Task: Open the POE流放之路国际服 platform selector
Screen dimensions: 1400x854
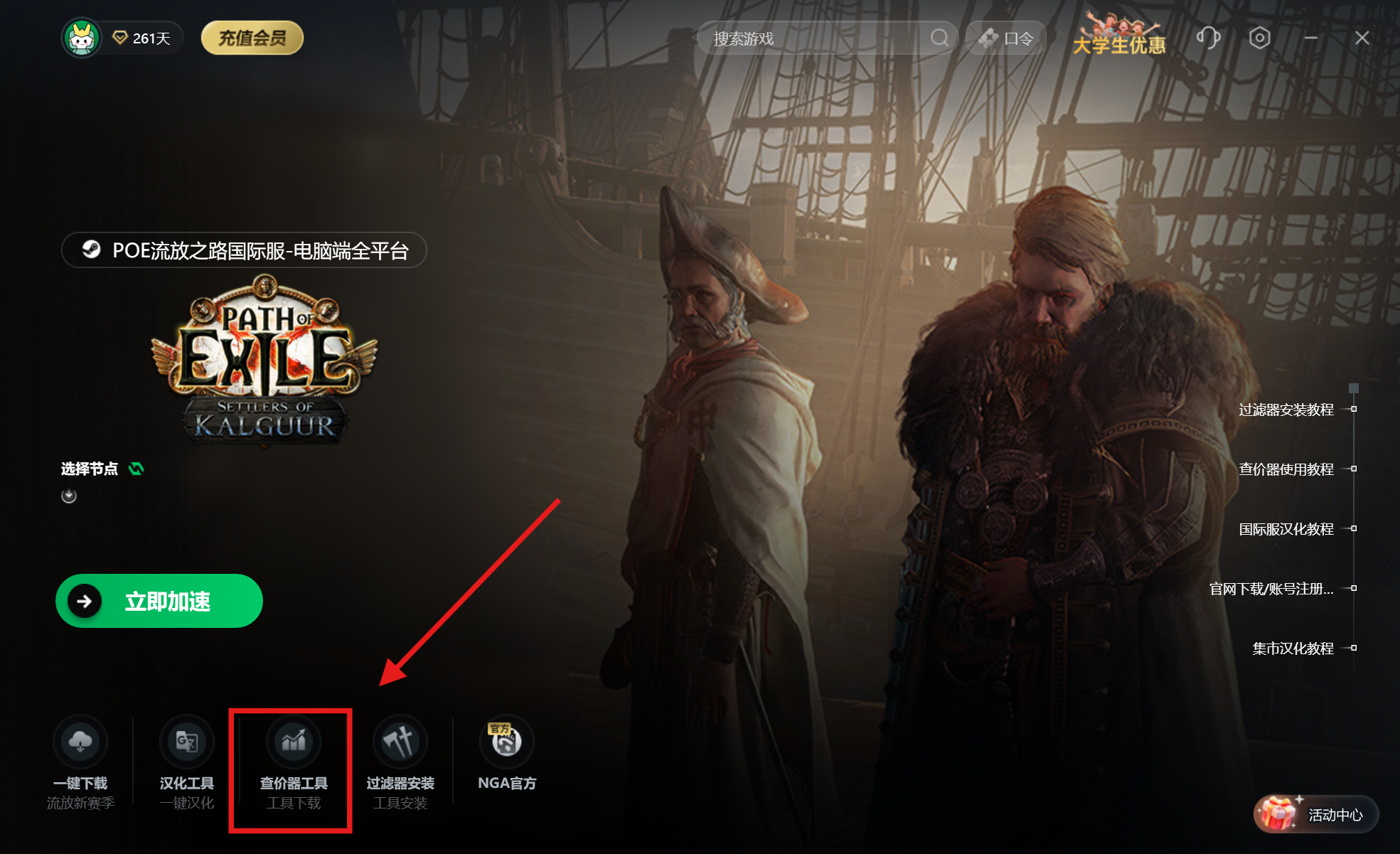Action: point(244,250)
